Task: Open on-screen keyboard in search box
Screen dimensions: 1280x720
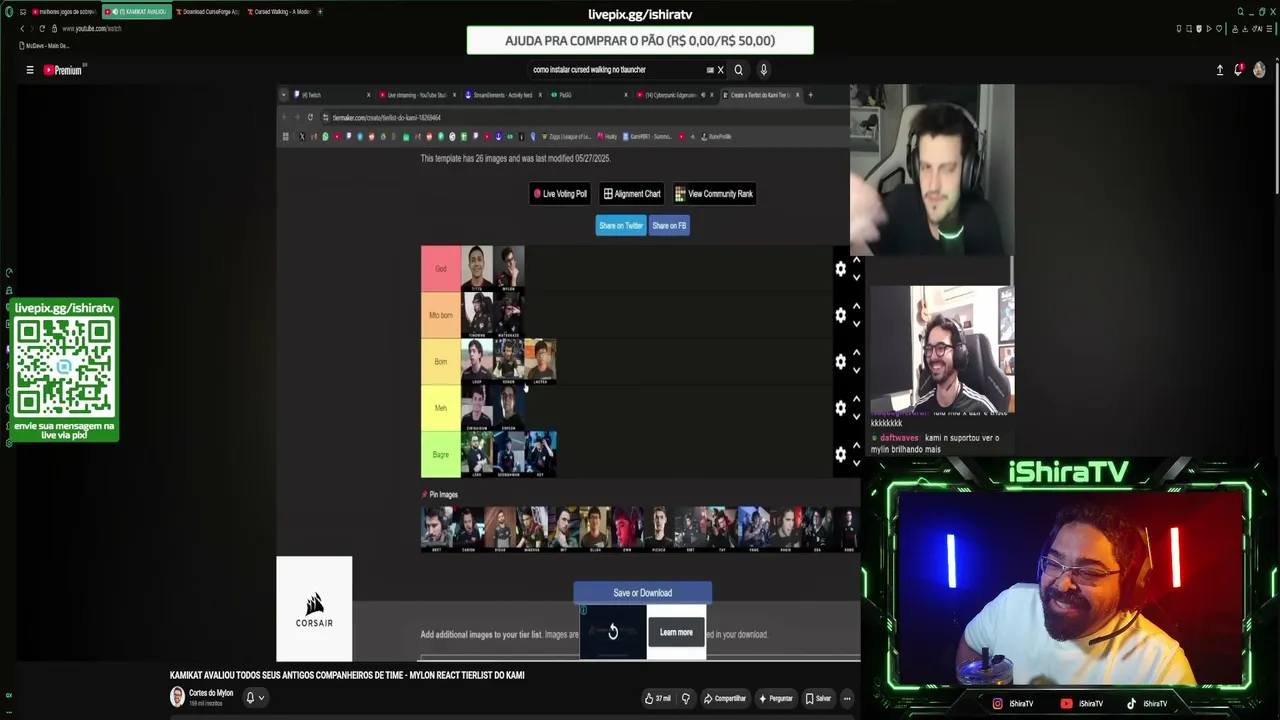Action: (x=710, y=70)
